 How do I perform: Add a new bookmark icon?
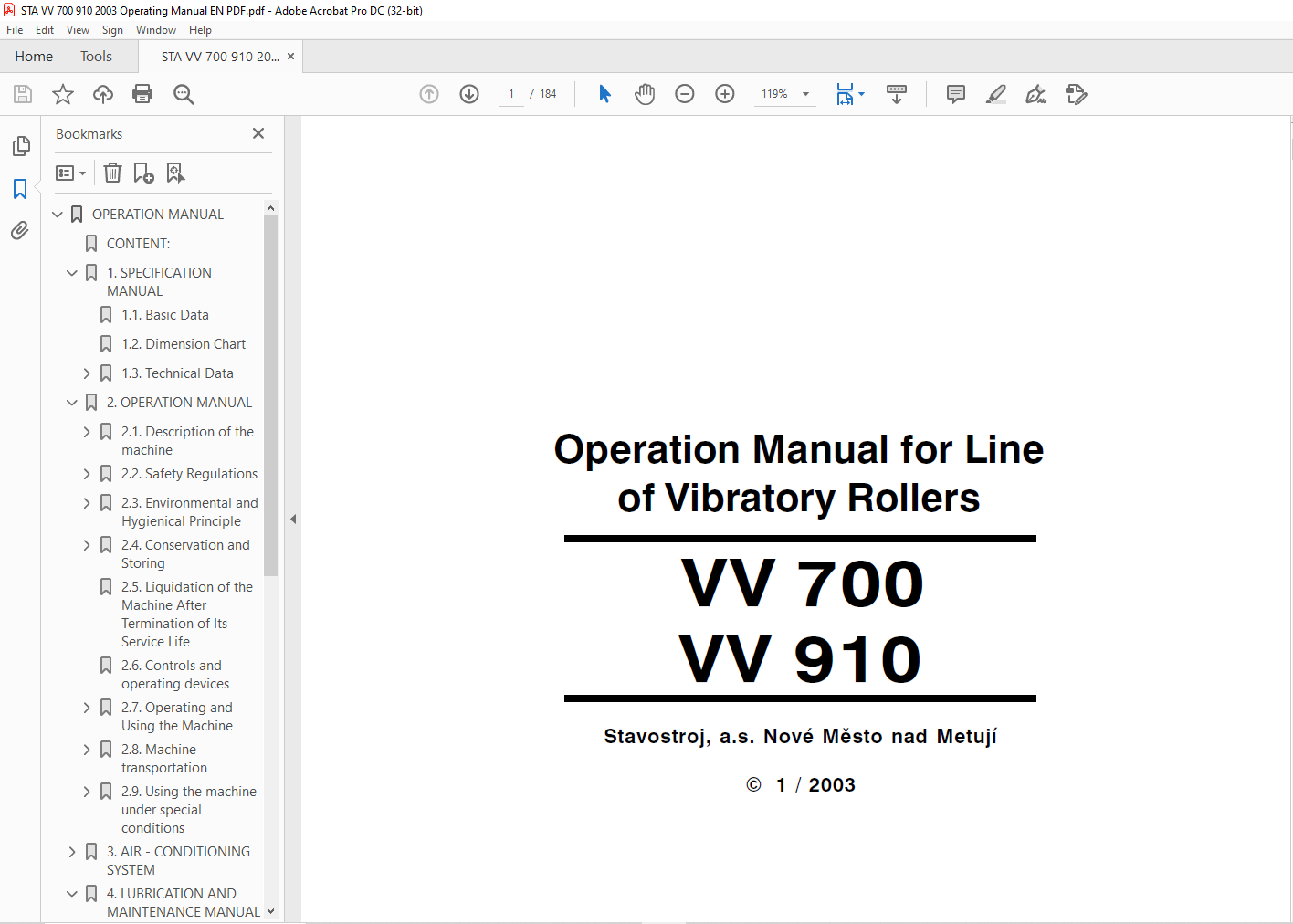click(143, 173)
